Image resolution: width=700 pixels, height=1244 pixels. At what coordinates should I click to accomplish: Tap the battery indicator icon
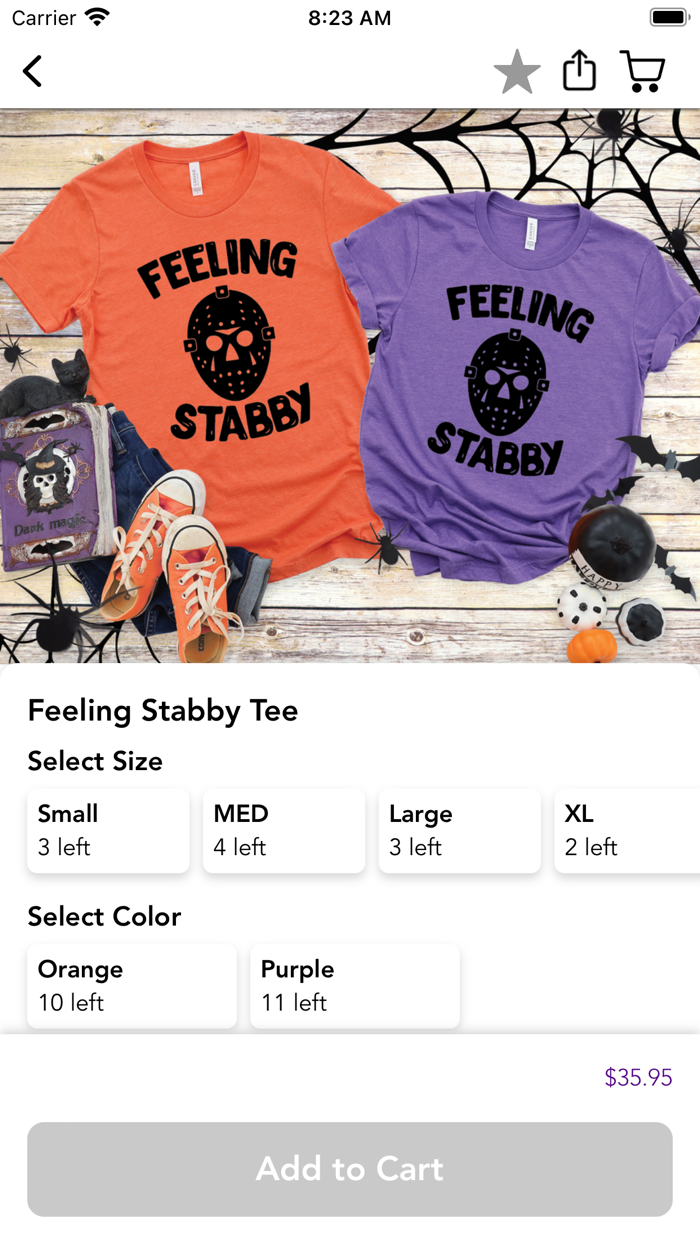pos(668,17)
